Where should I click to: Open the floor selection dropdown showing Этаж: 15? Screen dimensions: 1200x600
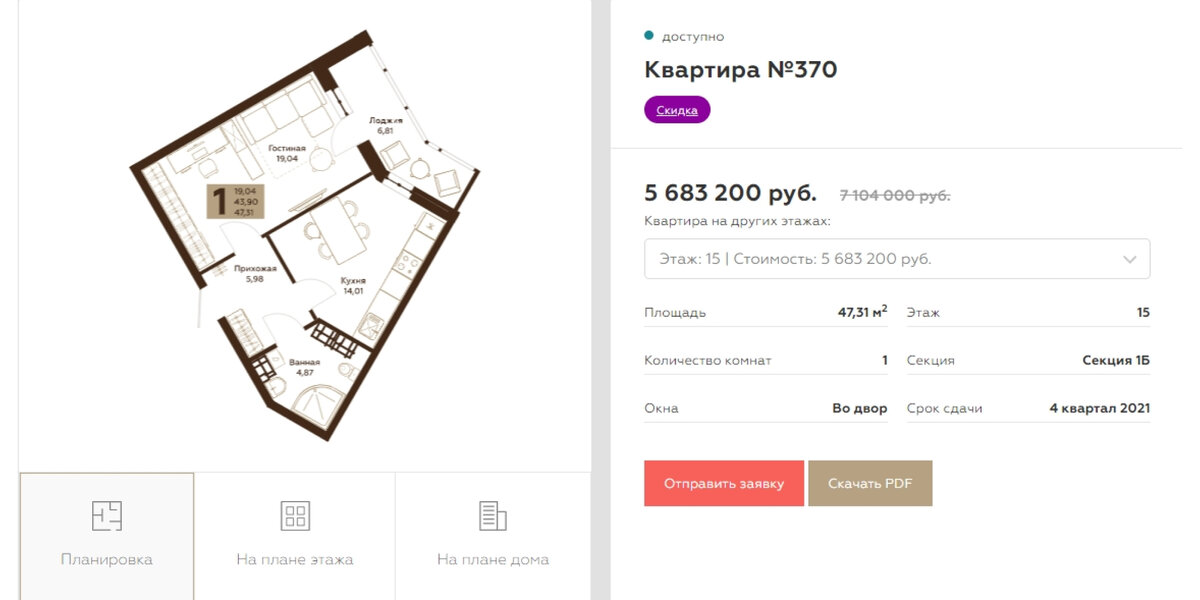(x=897, y=258)
